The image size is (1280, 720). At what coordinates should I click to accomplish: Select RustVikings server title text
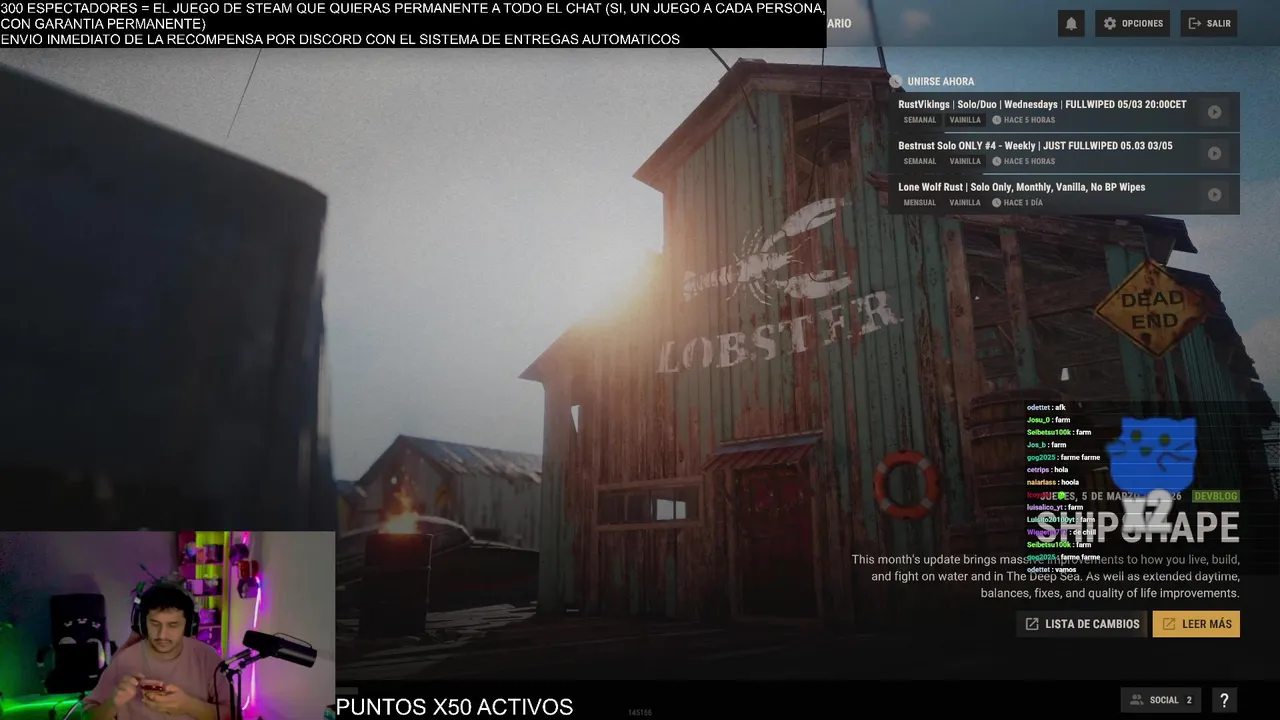click(x=1042, y=104)
